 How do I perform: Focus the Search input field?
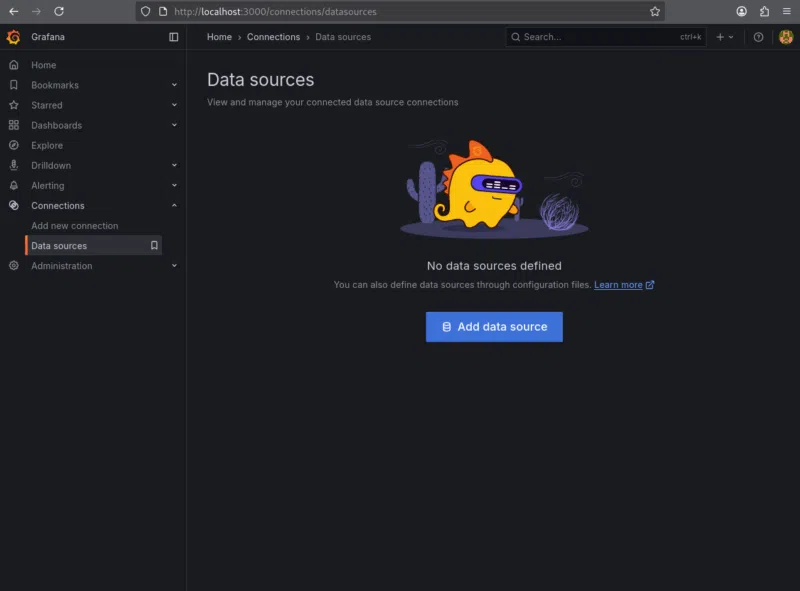pos(606,37)
